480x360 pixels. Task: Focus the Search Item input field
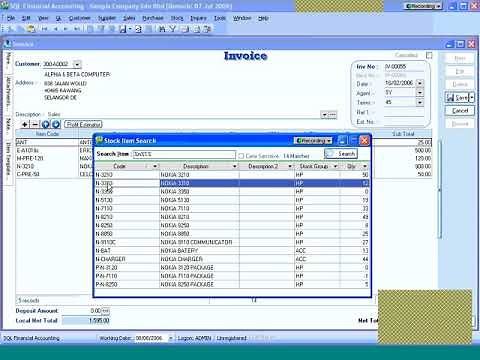[184, 154]
